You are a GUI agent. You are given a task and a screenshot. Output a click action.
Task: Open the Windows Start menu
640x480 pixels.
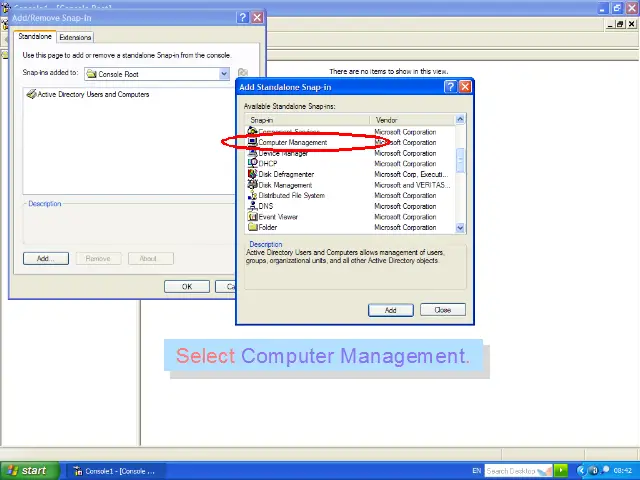point(27,470)
